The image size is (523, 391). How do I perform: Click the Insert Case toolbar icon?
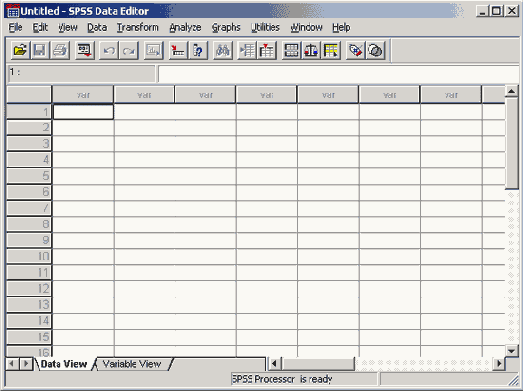(x=247, y=51)
